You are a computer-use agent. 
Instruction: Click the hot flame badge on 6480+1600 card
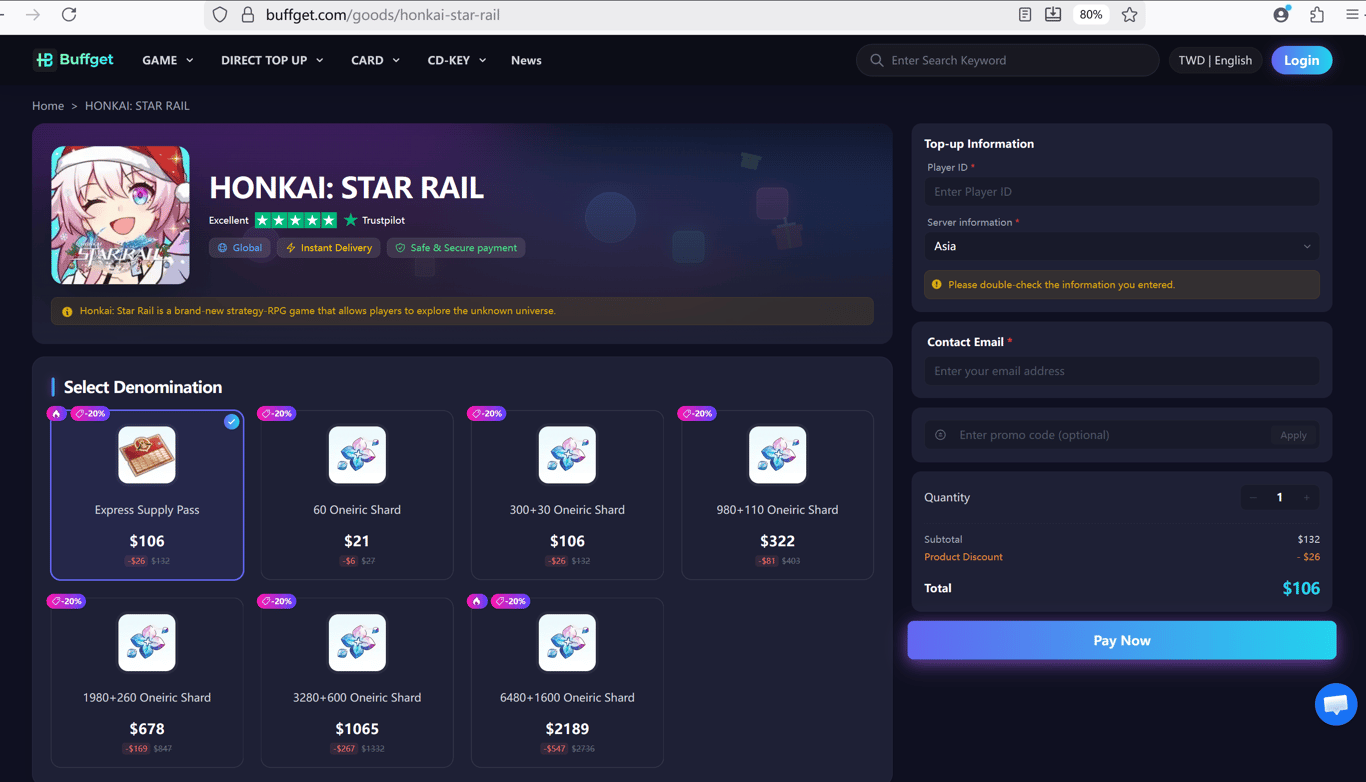pyautogui.click(x=477, y=601)
